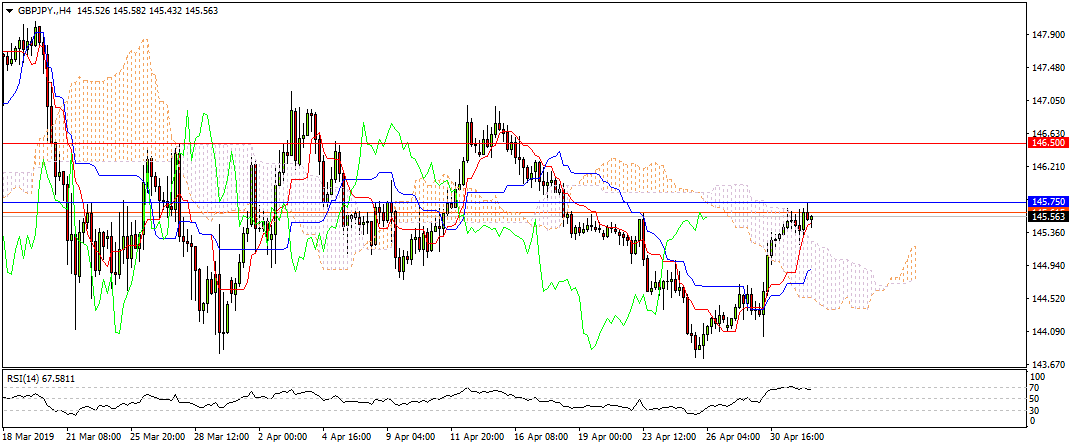
Task: Click the 19 Apr 00:00 time label
Action: (x=605, y=436)
